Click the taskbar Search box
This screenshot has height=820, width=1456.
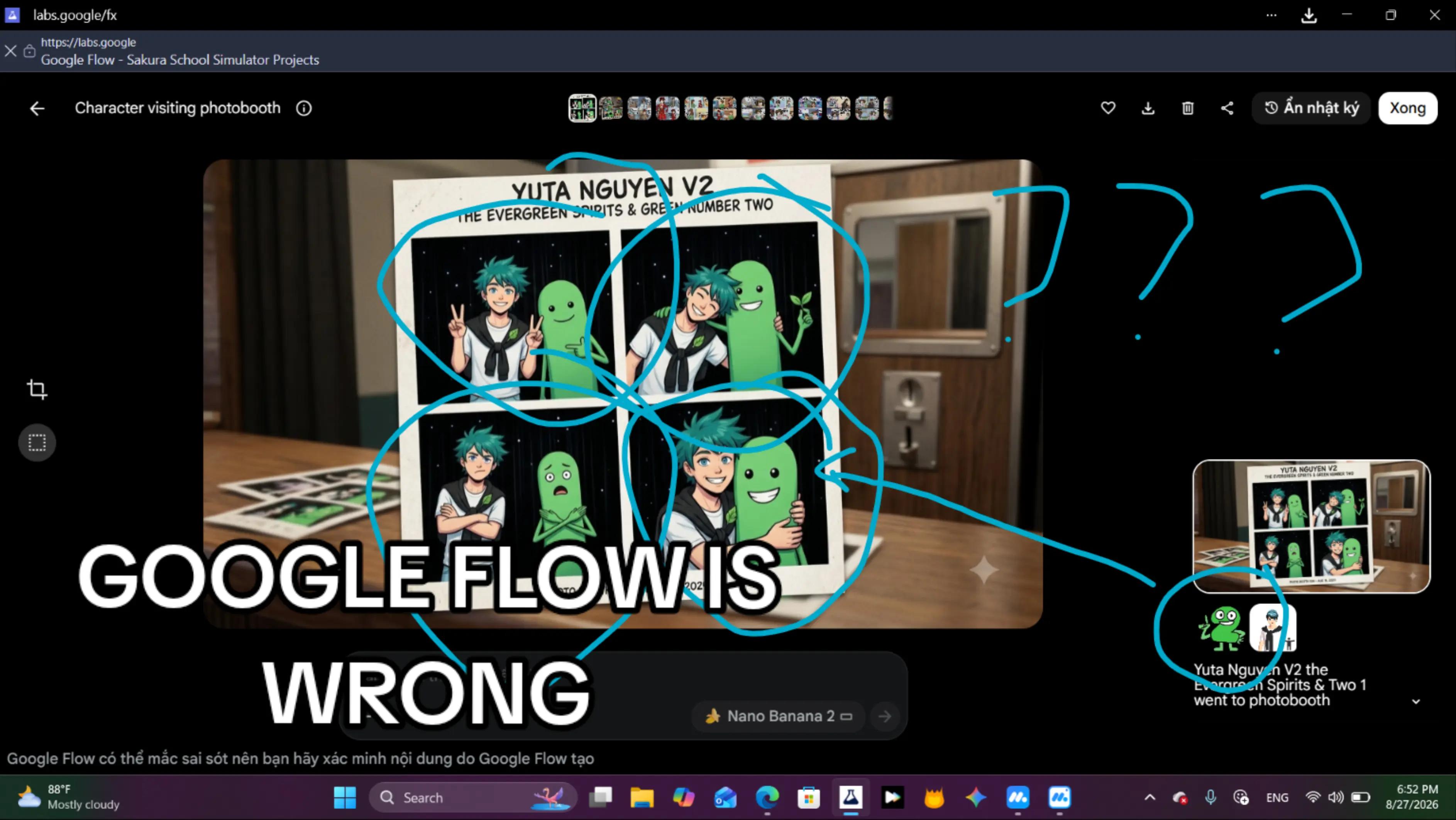[474, 797]
